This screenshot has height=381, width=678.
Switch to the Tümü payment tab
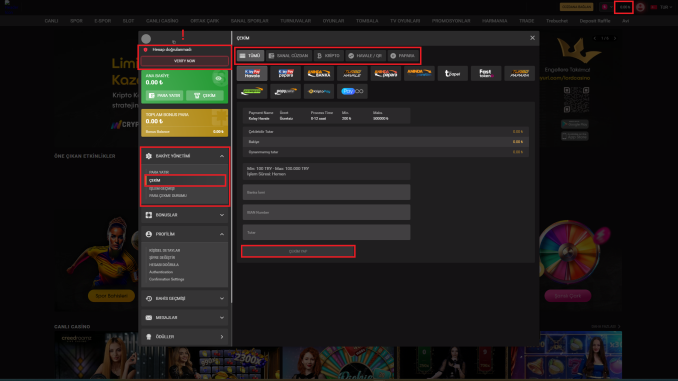(250, 56)
